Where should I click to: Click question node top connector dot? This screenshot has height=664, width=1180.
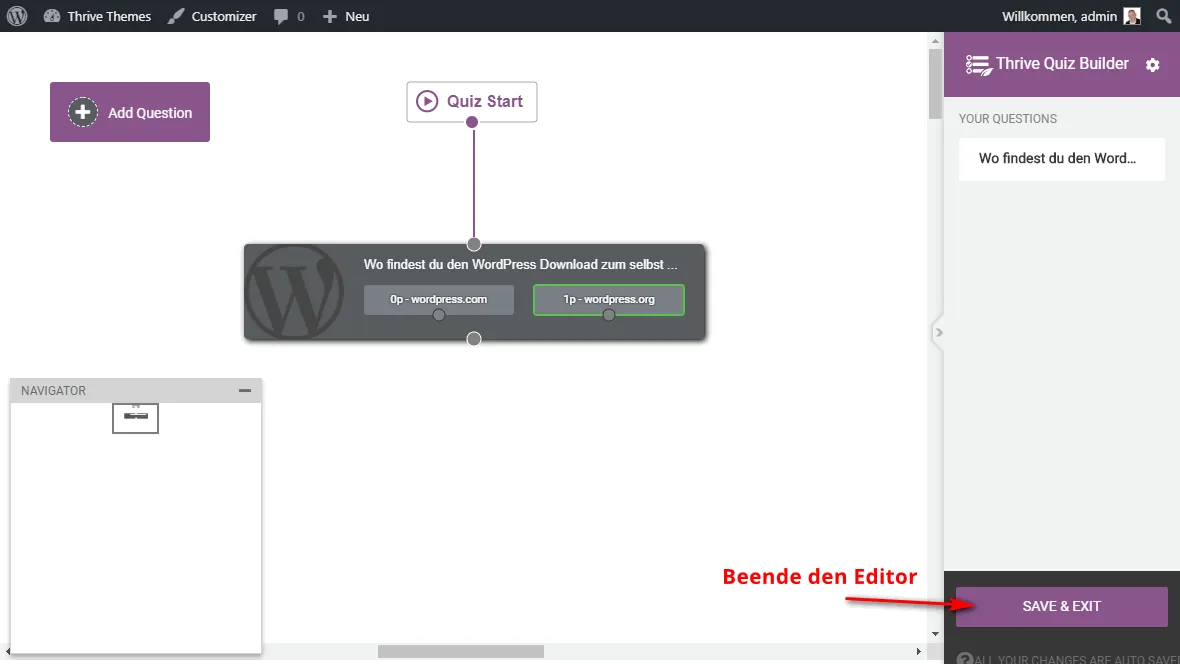click(473, 244)
